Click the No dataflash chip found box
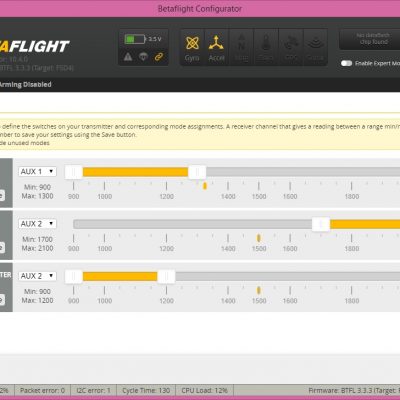The width and height of the screenshot is (400, 400). 370,39
